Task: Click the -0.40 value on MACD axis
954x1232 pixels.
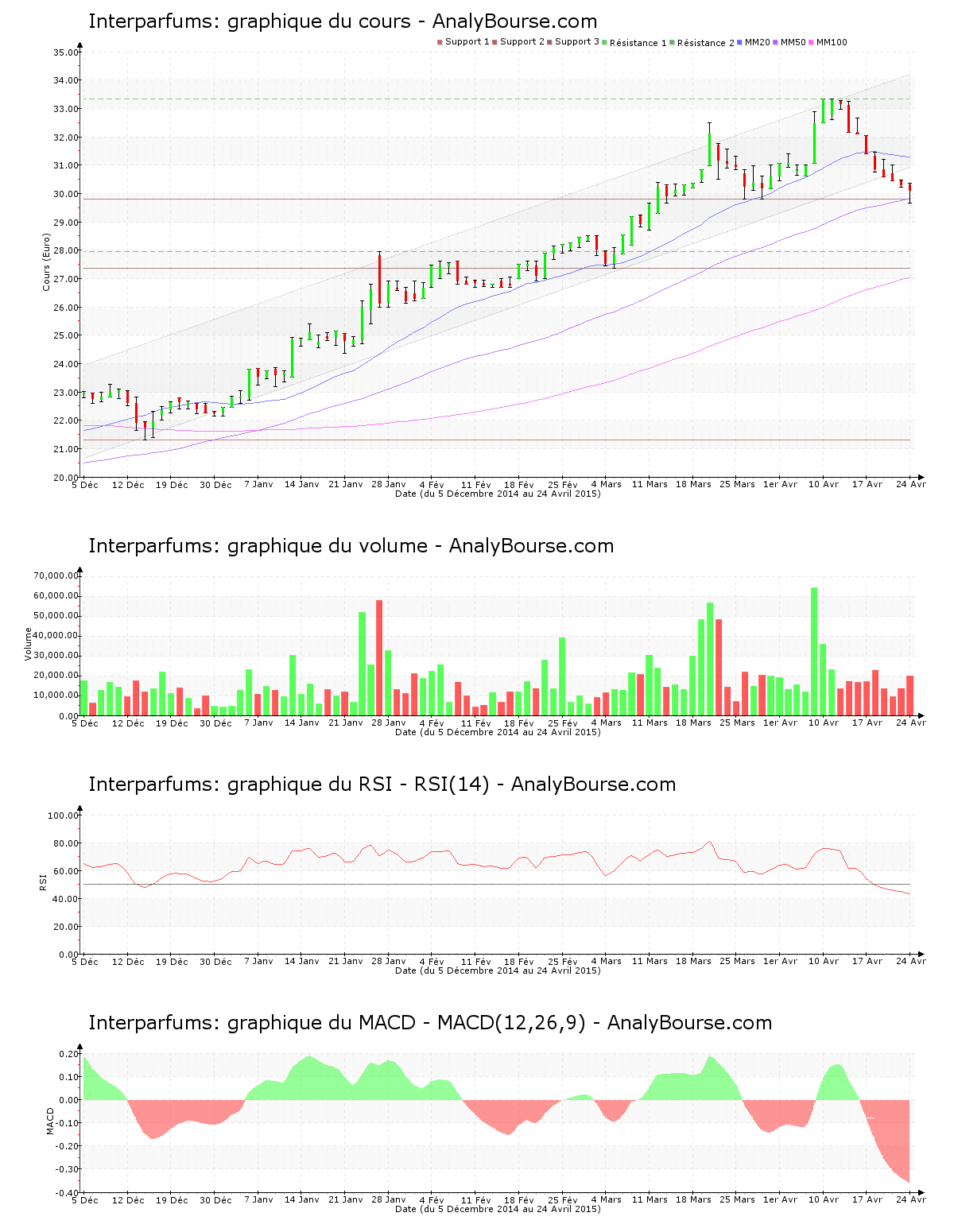Action: point(68,1192)
